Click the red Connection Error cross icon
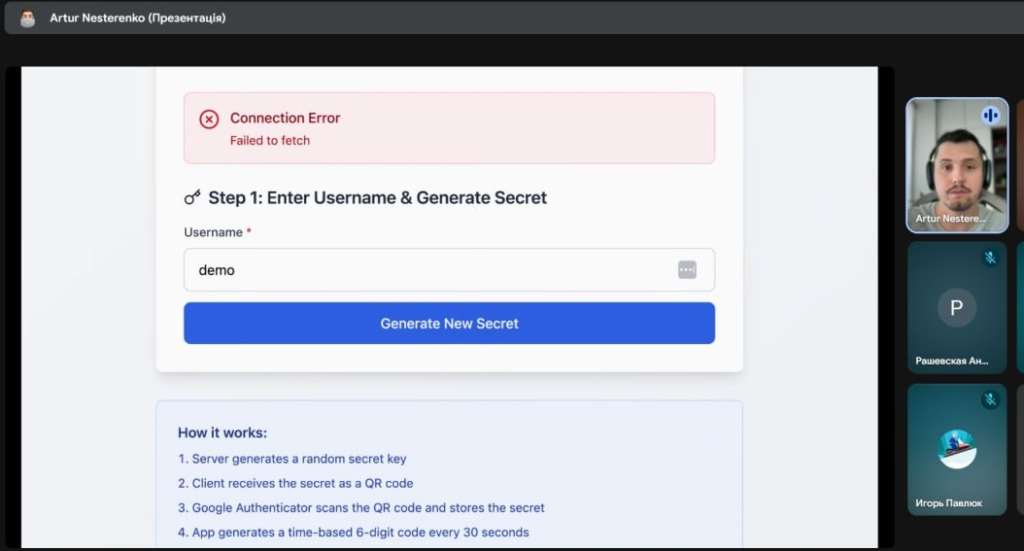This screenshot has height=551, width=1024. [209, 119]
